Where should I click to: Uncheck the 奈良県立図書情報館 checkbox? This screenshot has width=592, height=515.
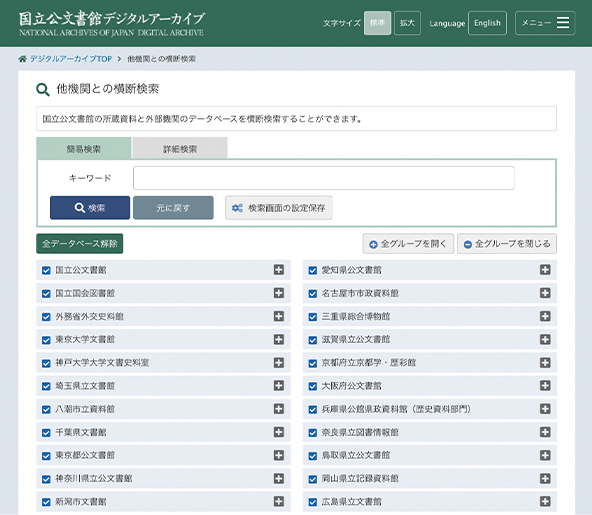click(313, 433)
